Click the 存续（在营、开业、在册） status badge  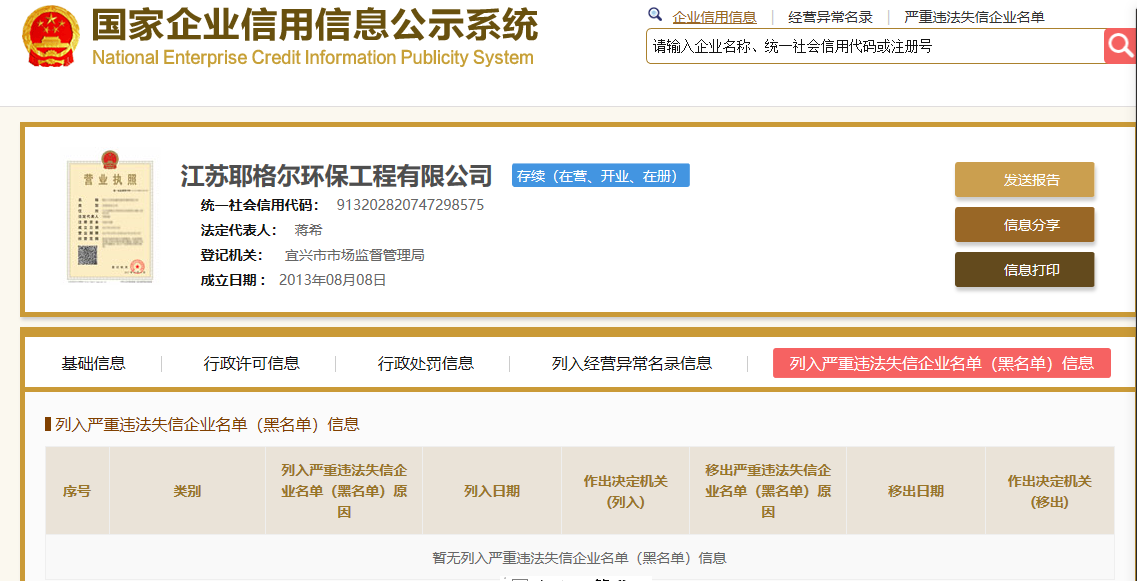(600, 176)
